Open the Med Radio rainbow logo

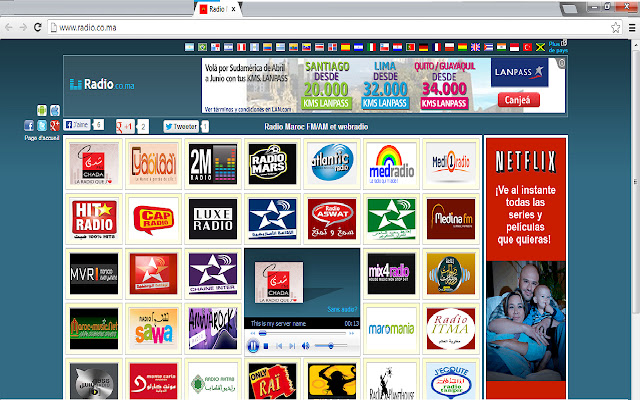click(391, 164)
